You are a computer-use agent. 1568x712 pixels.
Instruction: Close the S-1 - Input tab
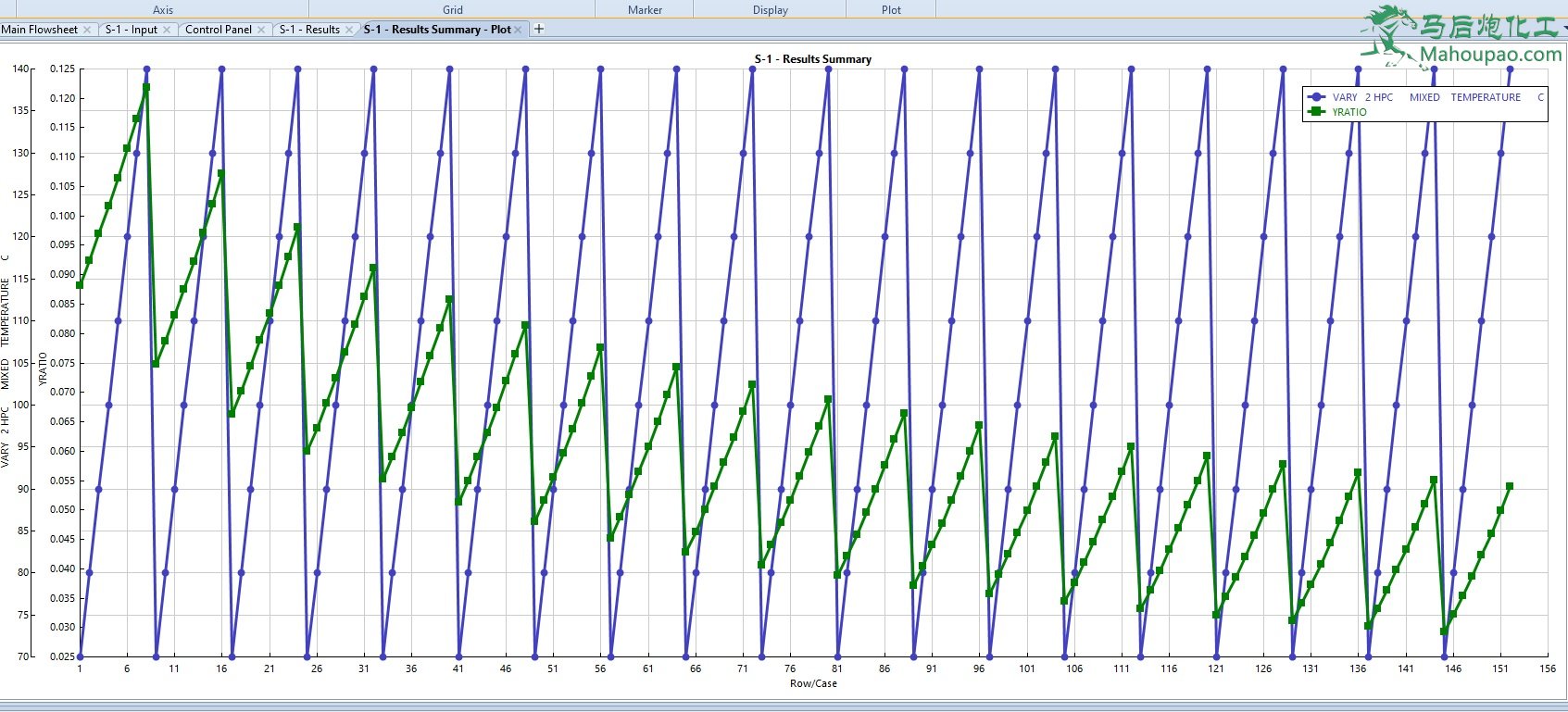[167, 30]
